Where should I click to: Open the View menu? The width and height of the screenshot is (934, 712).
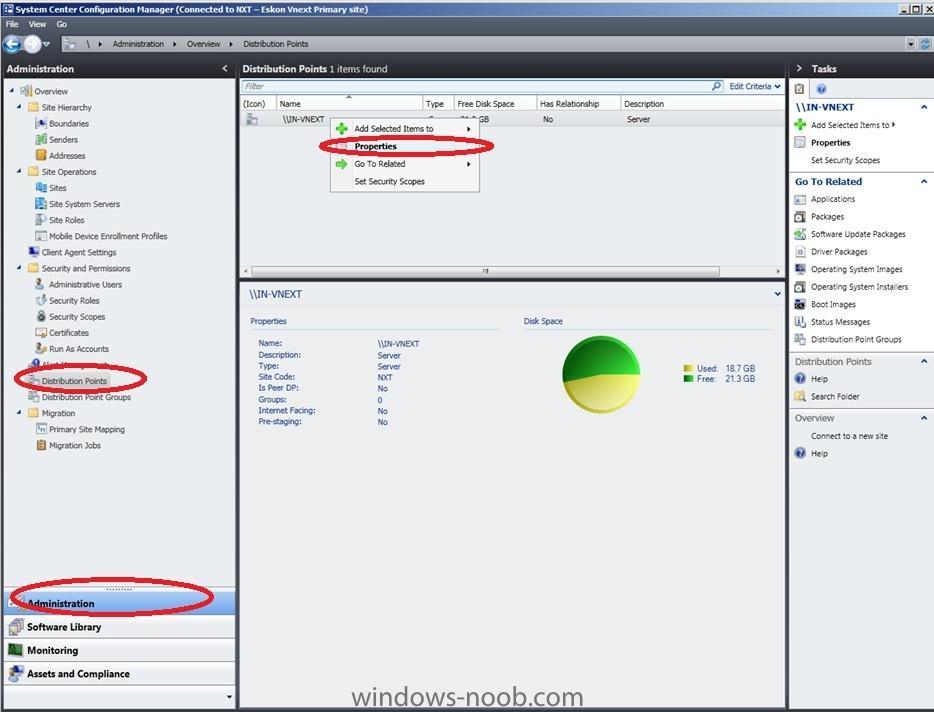coord(37,24)
